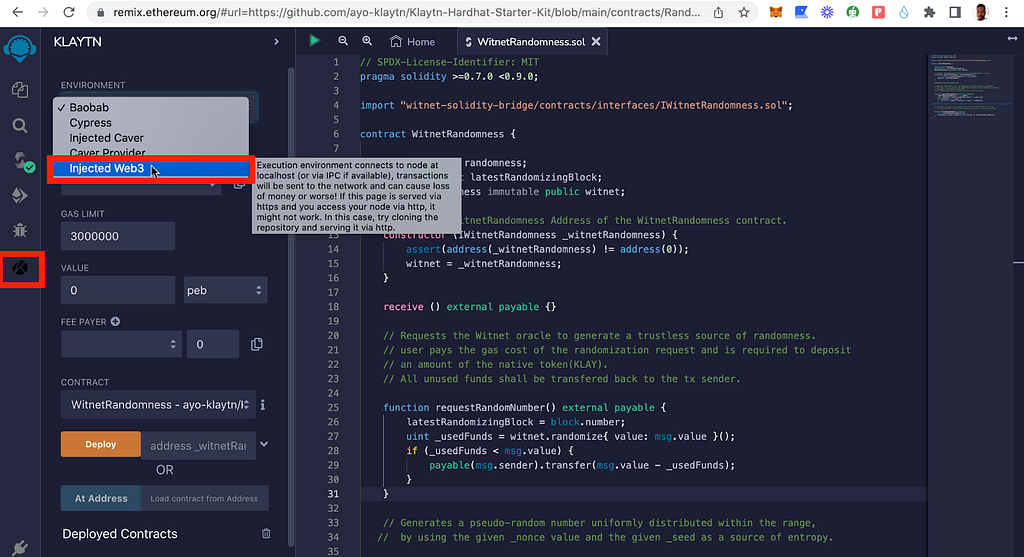This screenshot has height=557, width=1024.
Task: Clear deployed contracts with trash icon
Action: tap(266, 533)
